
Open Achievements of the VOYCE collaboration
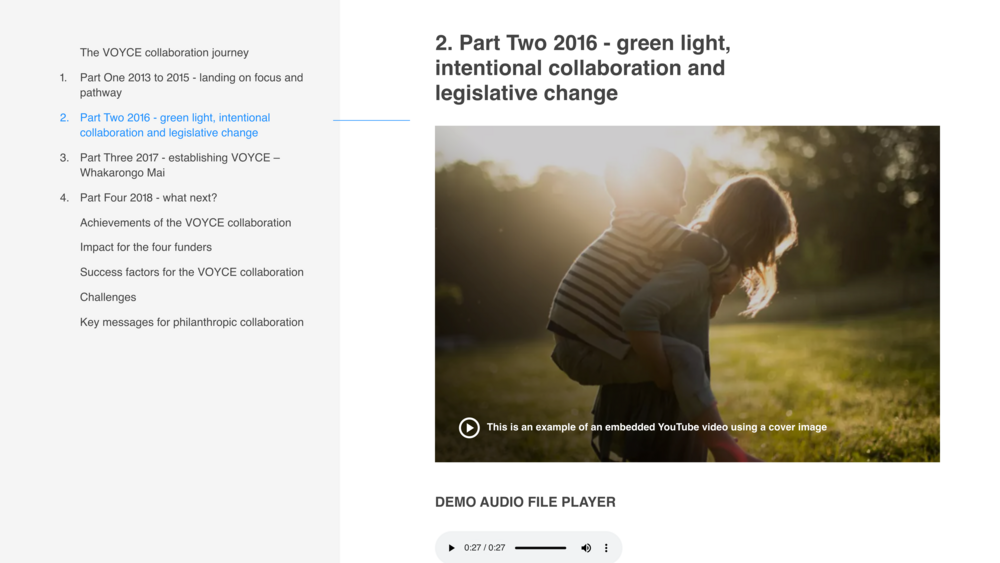pos(185,223)
